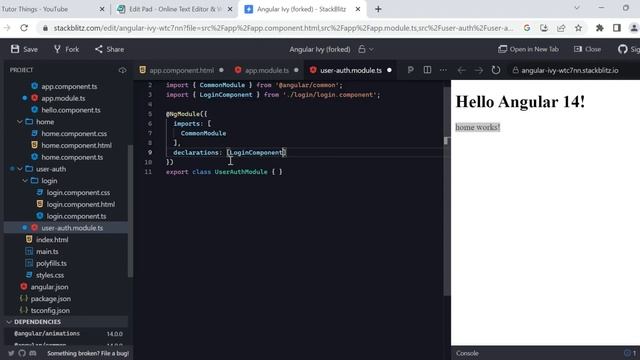Screen dimensions: 640x360
Task: Open tsconfig.json file
Action: [x=50, y=311]
